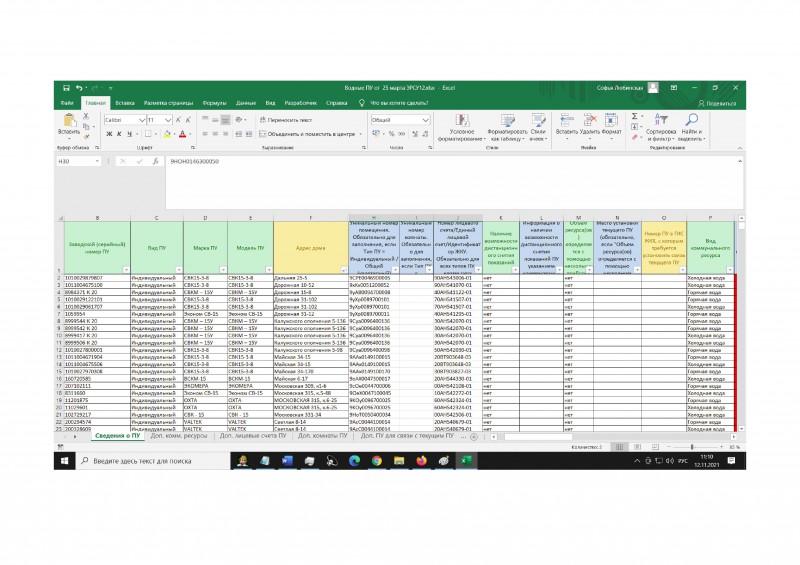Open the Calibri font name dropdown
Screen dimensions: 800x565
pyautogui.click(x=141, y=120)
